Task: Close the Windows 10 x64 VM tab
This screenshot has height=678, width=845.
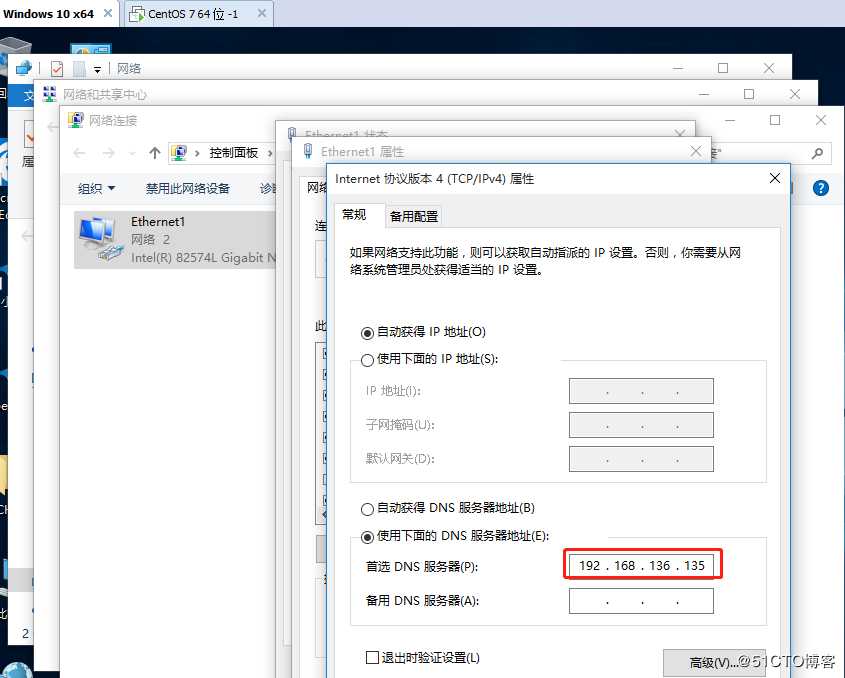Action: click(108, 13)
